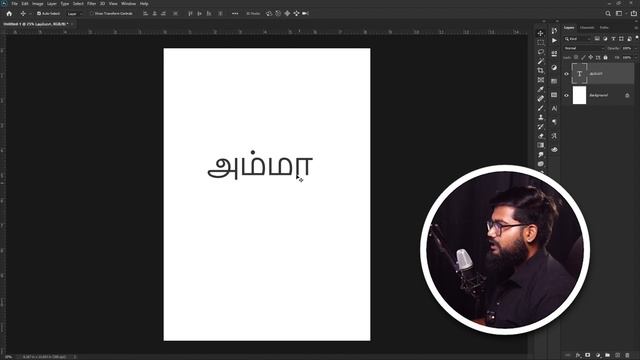Toggle pixel layer filter in Layers panel
The width and height of the screenshot is (640, 360).
pos(597,39)
